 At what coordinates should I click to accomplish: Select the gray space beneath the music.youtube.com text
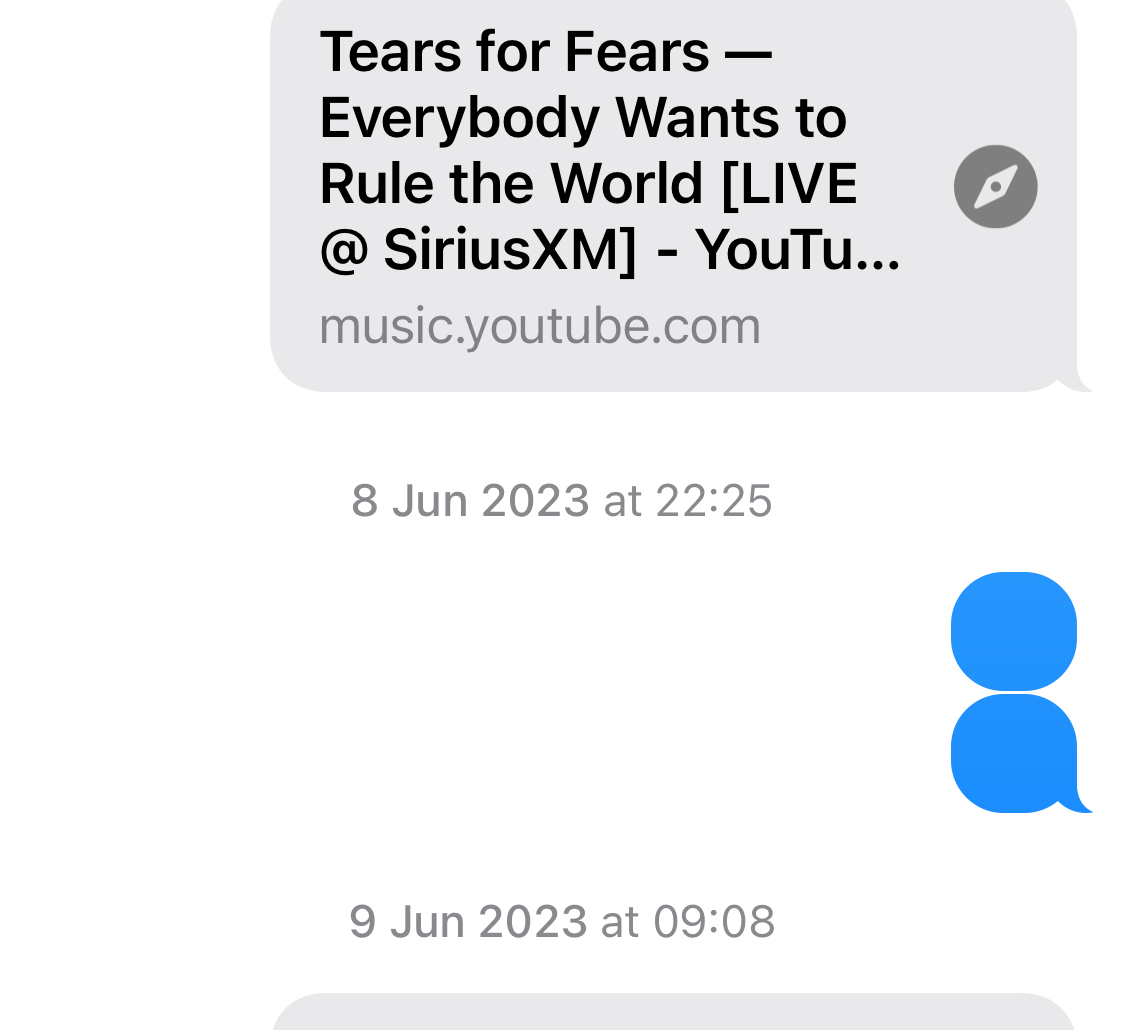pos(673,372)
